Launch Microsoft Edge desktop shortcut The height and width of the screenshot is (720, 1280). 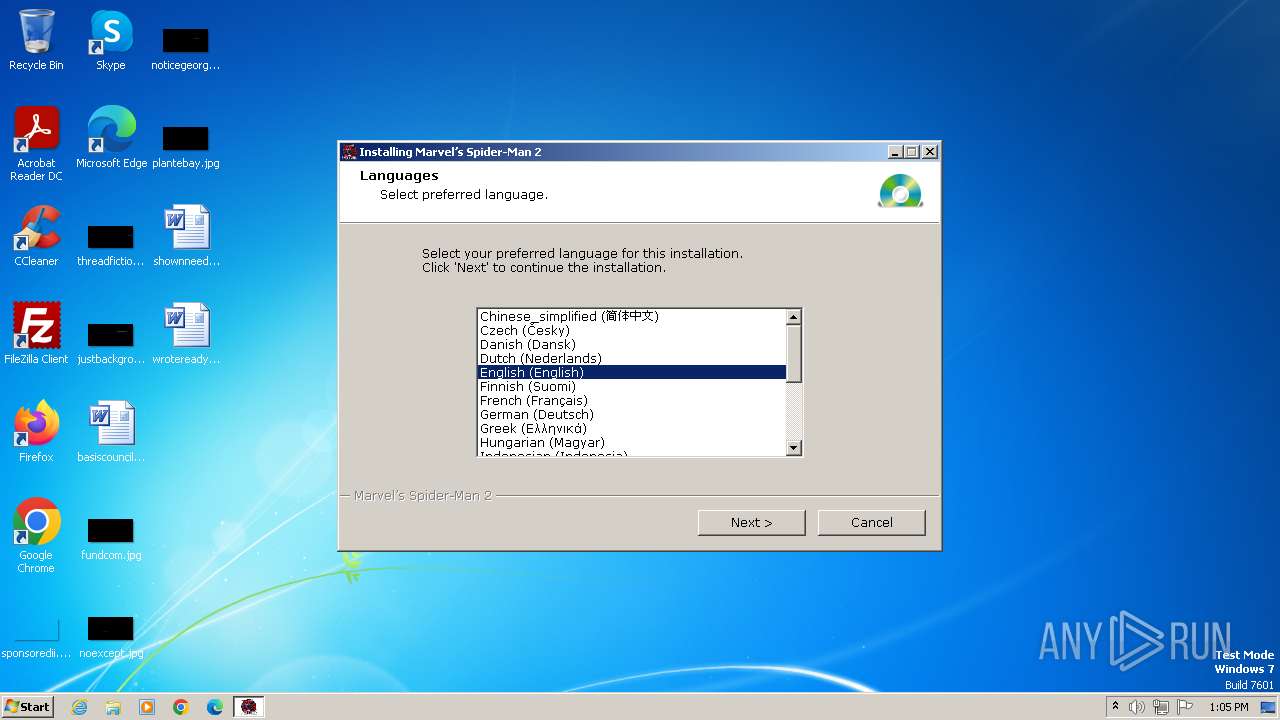coord(111,138)
